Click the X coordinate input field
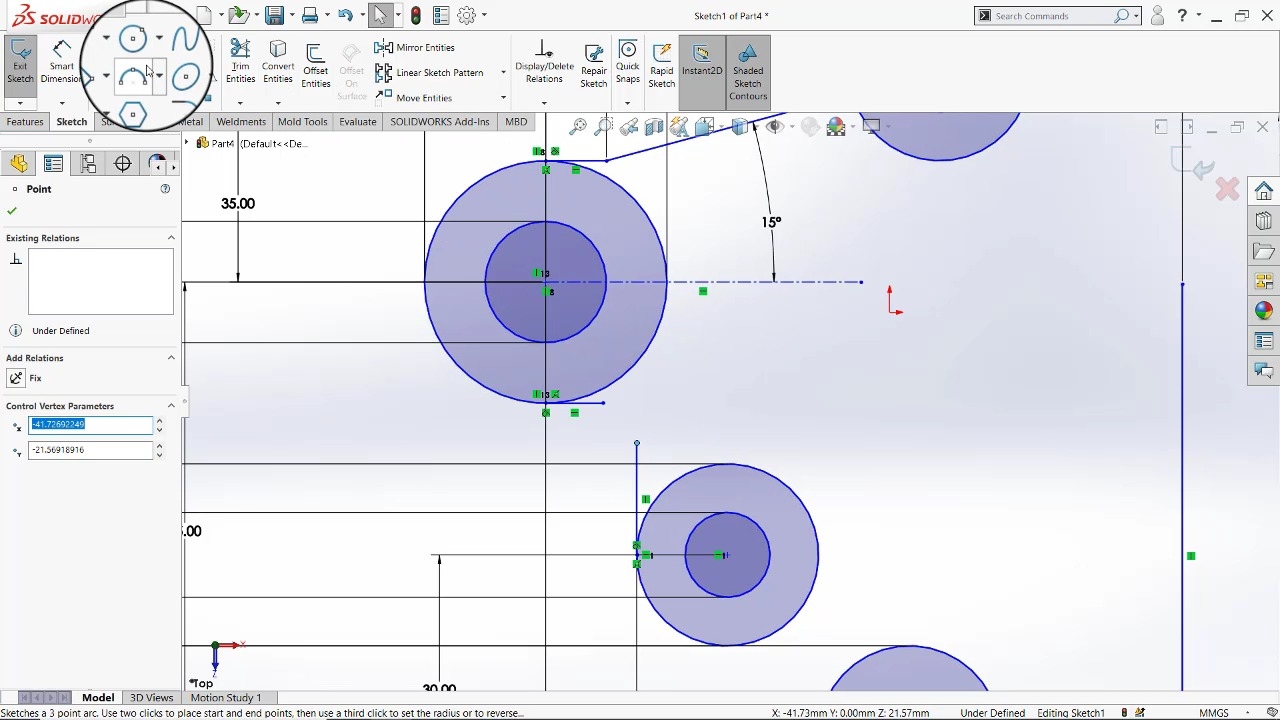The height and width of the screenshot is (720, 1280). (90, 425)
